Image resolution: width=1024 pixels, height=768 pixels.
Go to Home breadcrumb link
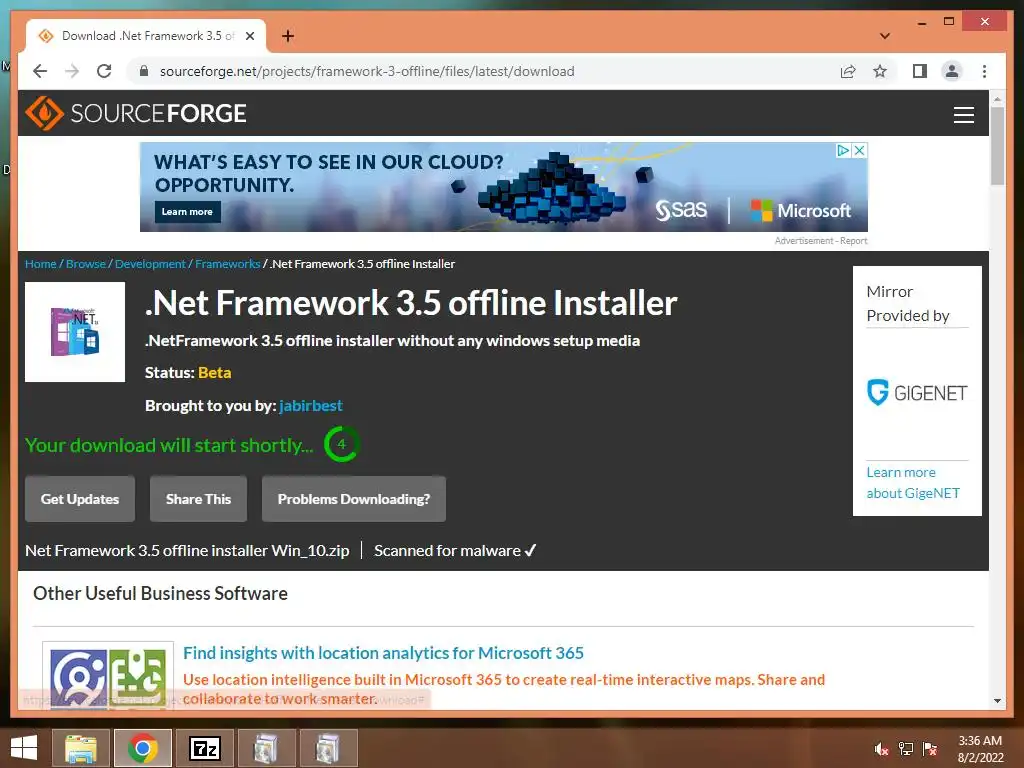click(40, 264)
